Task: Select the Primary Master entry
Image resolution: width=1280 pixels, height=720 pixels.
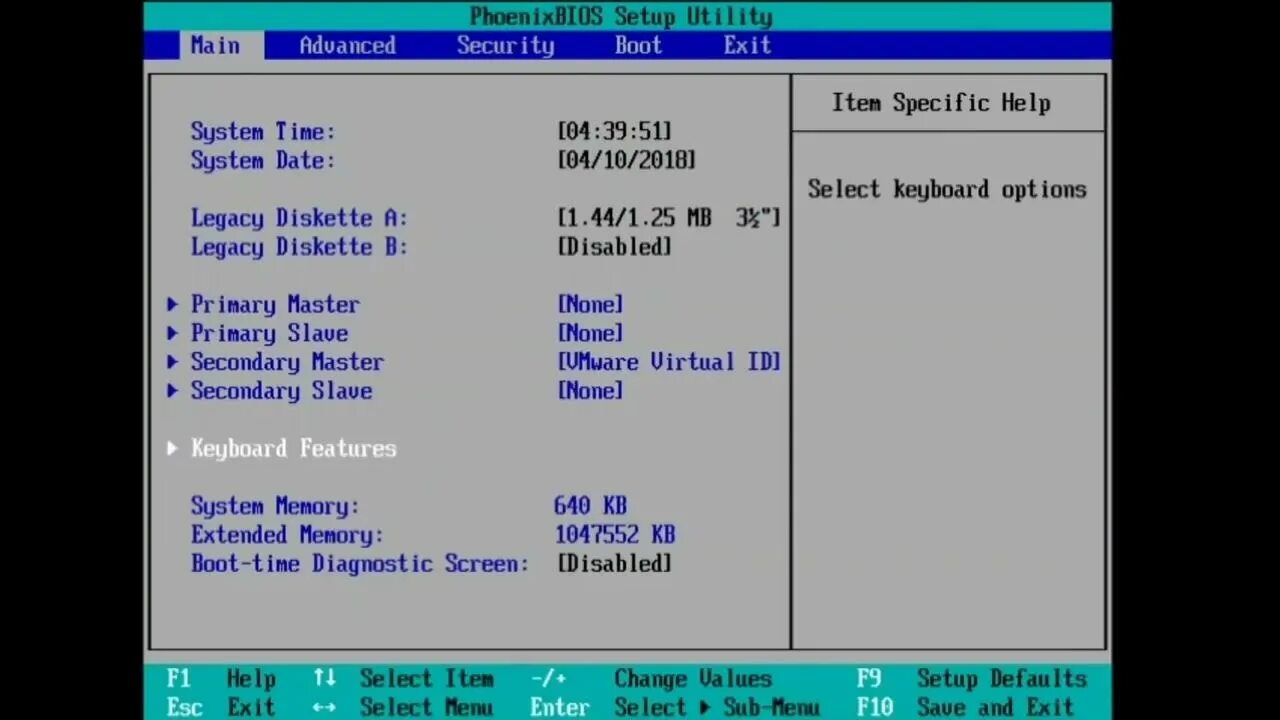Action: [x=275, y=304]
